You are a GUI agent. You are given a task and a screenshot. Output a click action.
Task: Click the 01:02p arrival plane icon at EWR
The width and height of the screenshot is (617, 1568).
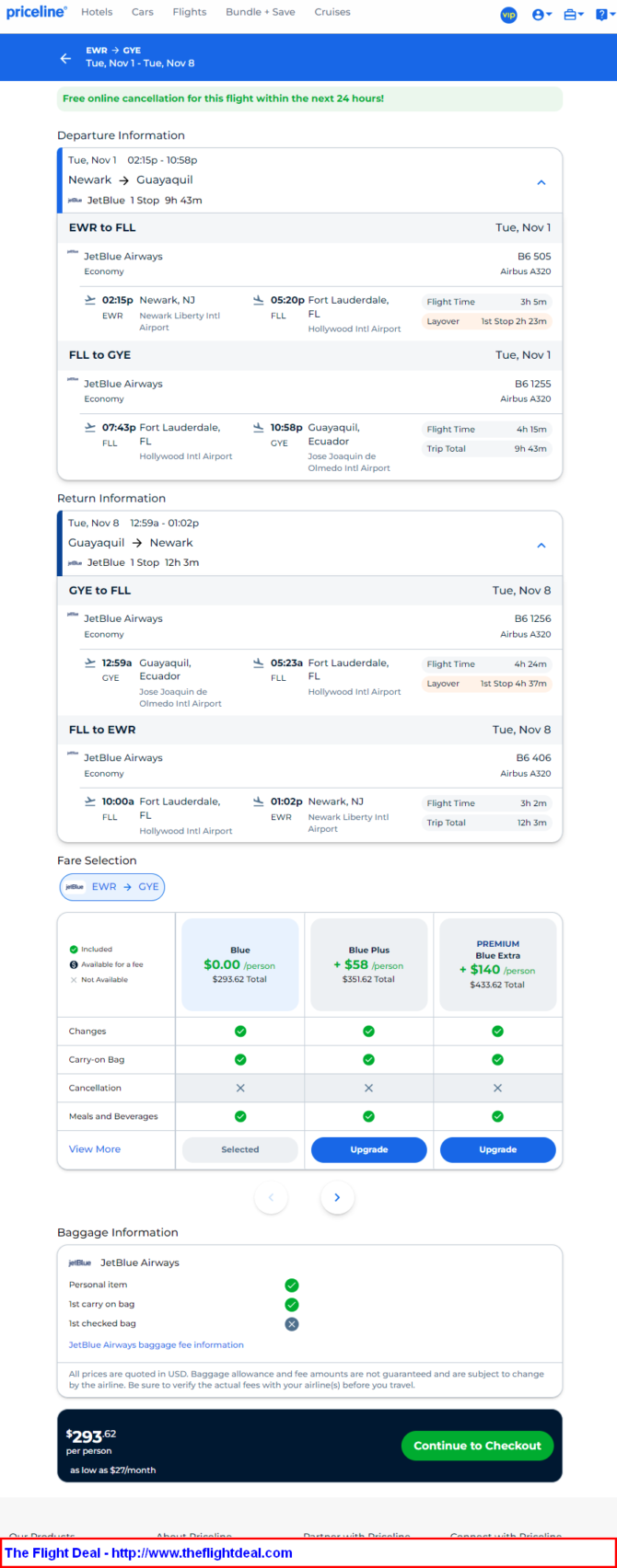pyautogui.click(x=259, y=801)
